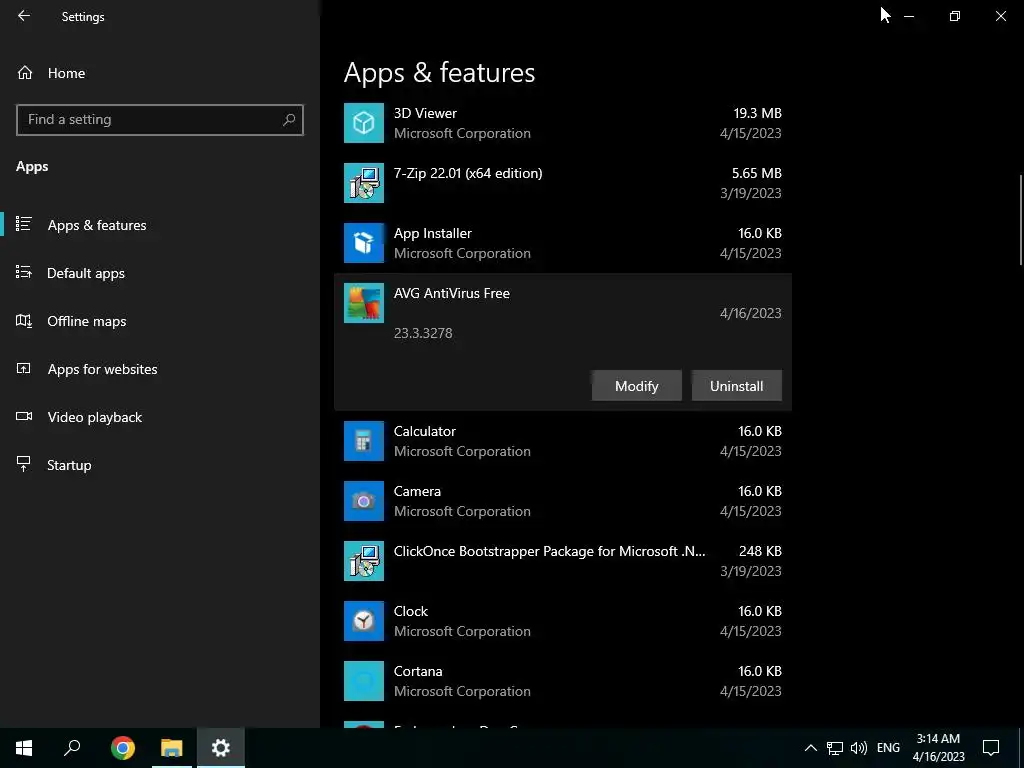The image size is (1024, 768).
Task: Click the App Installer app icon
Action: coord(364,243)
